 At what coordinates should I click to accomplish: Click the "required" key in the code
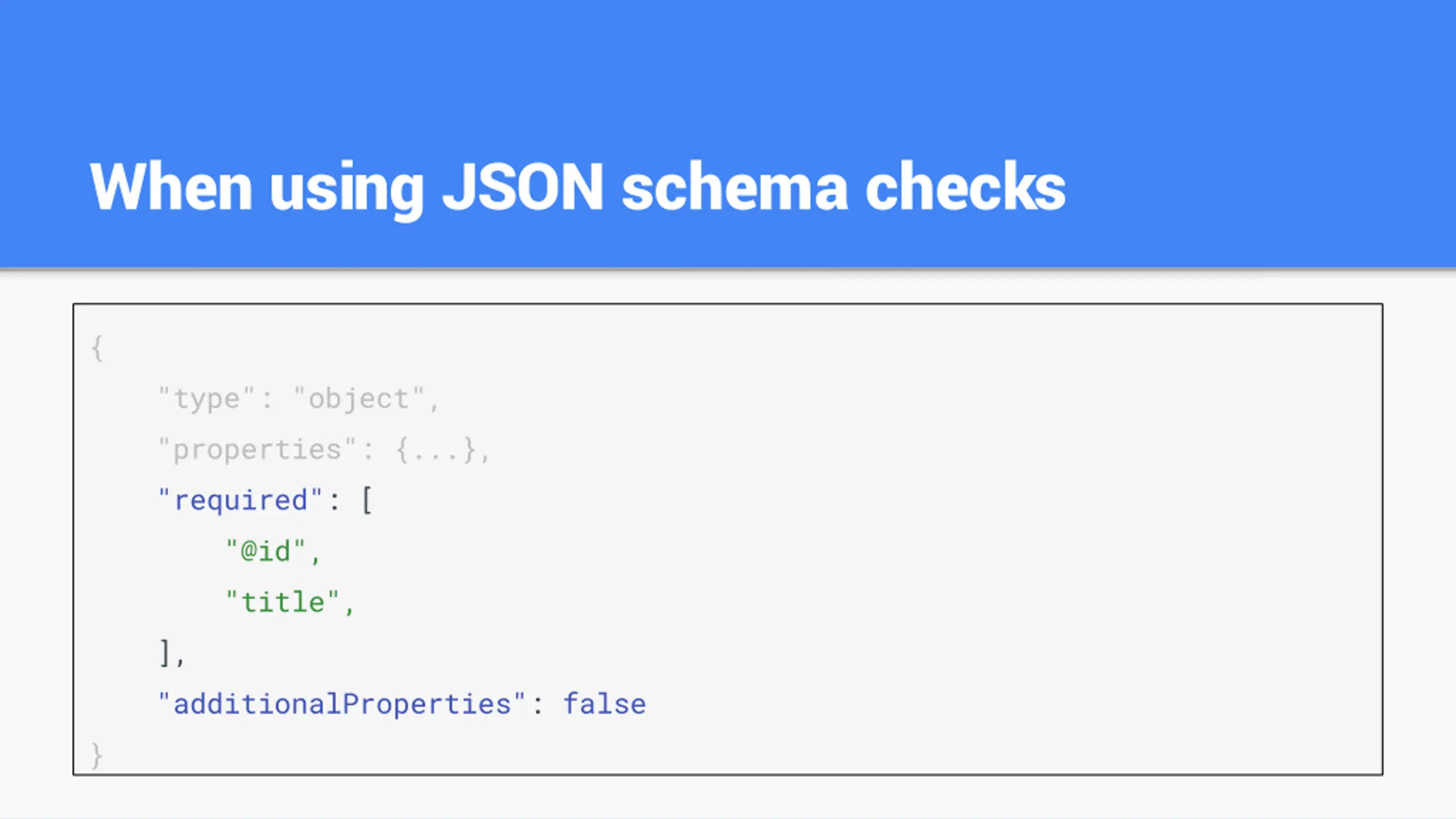click(241, 501)
